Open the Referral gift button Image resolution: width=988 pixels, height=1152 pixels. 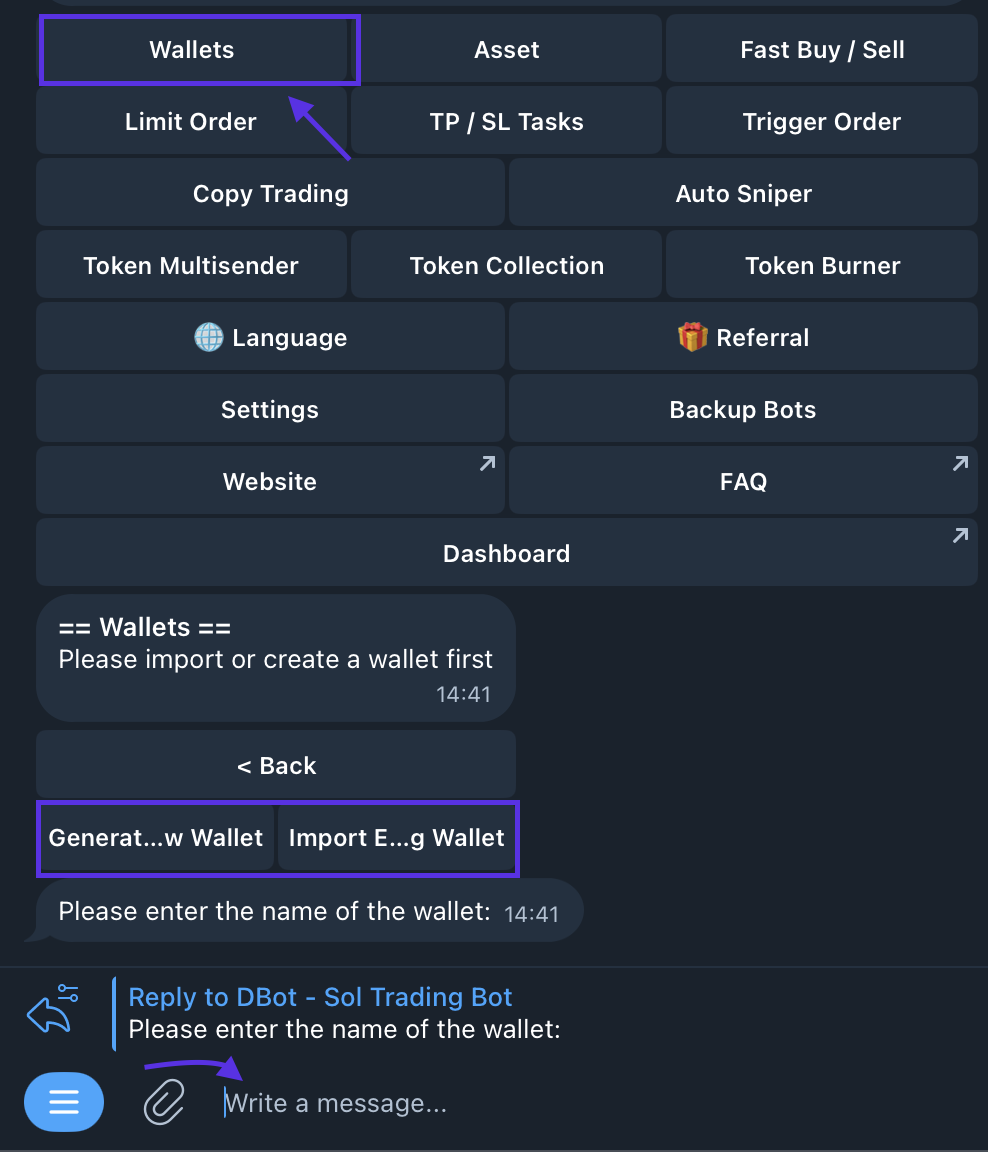coord(743,338)
